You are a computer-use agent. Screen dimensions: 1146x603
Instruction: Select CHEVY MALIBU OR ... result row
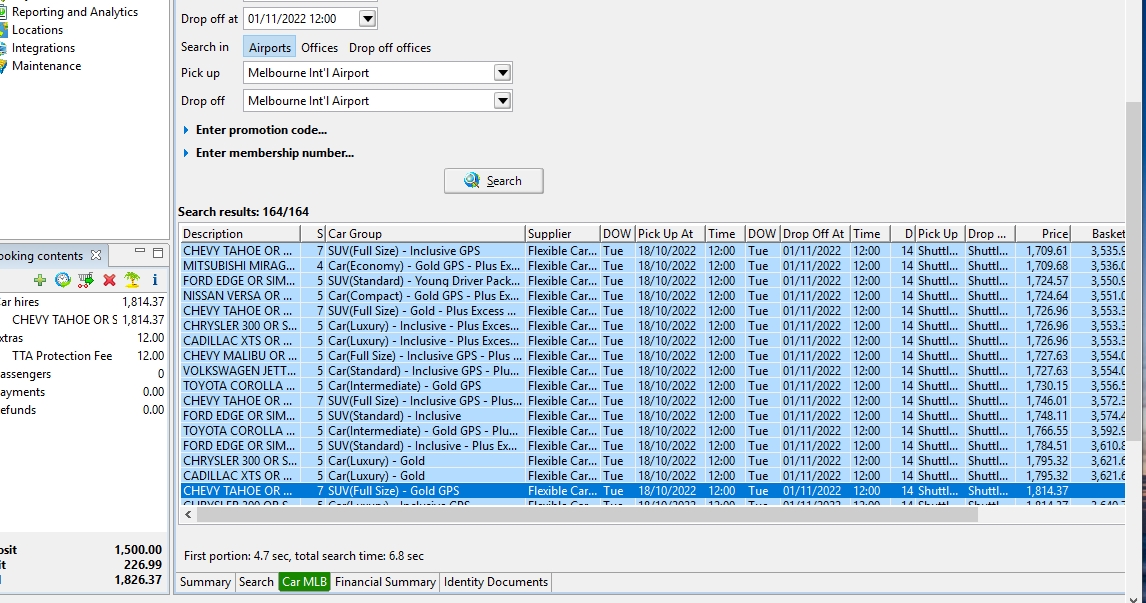tap(653, 356)
